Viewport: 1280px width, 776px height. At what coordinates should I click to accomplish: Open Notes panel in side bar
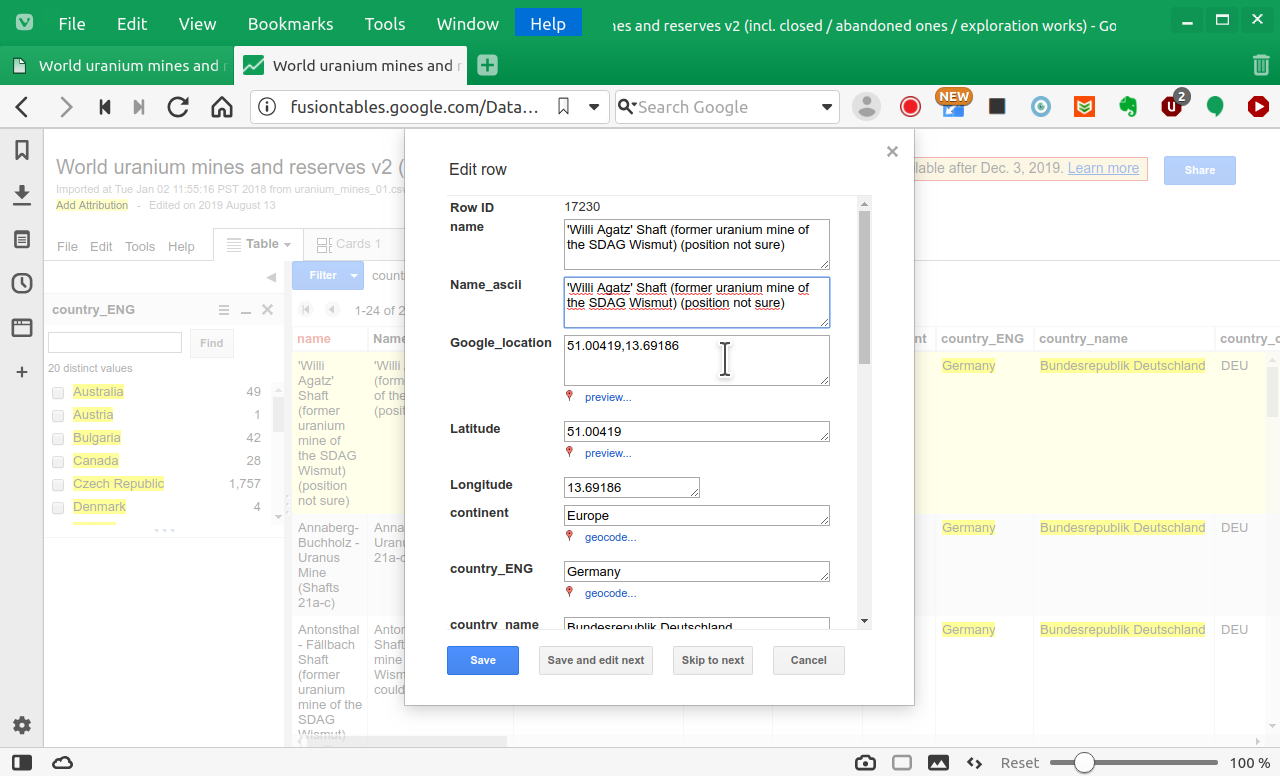click(x=22, y=240)
